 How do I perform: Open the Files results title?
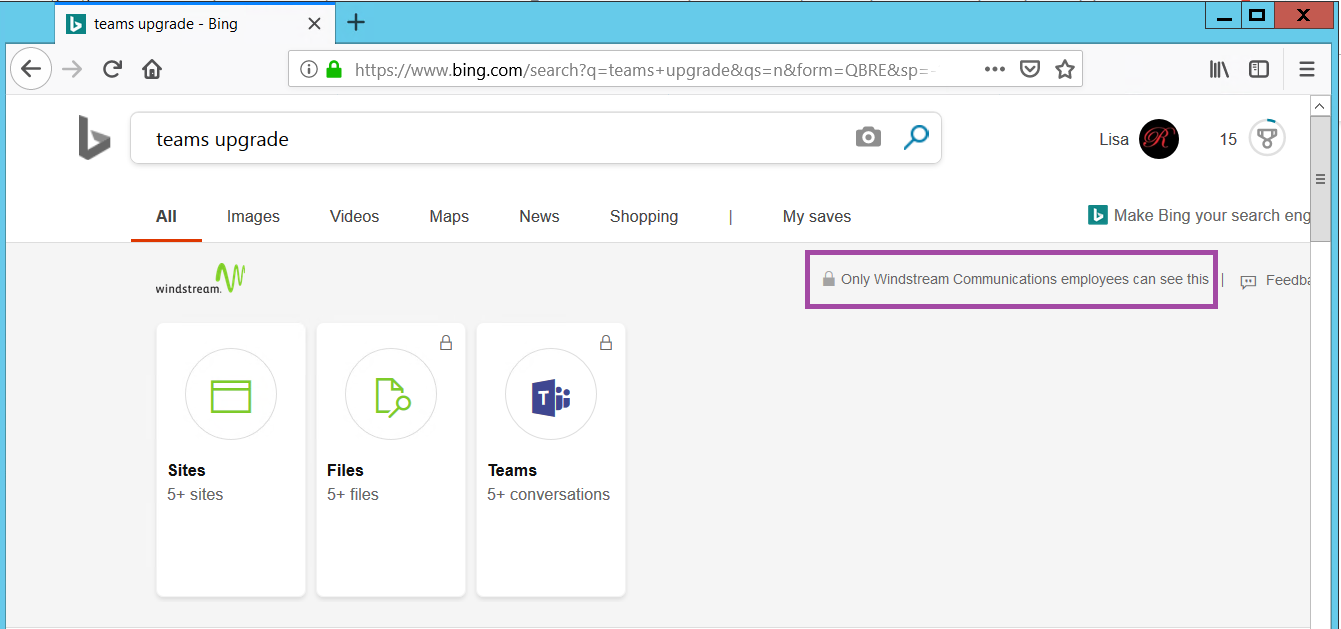[x=345, y=470]
